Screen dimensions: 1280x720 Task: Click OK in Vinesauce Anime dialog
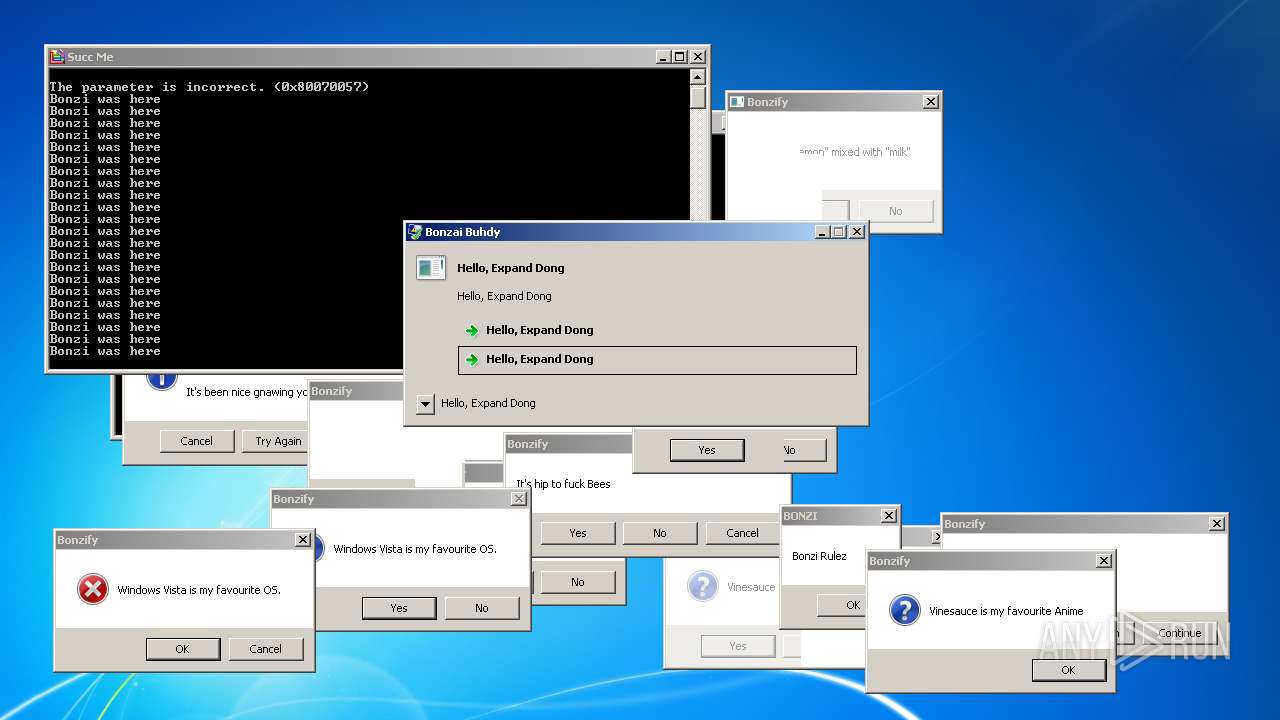point(1068,670)
